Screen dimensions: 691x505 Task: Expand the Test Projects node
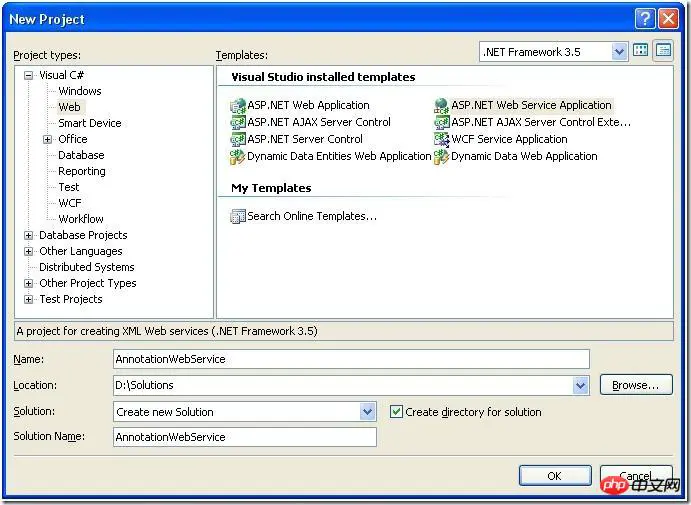point(29,299)
